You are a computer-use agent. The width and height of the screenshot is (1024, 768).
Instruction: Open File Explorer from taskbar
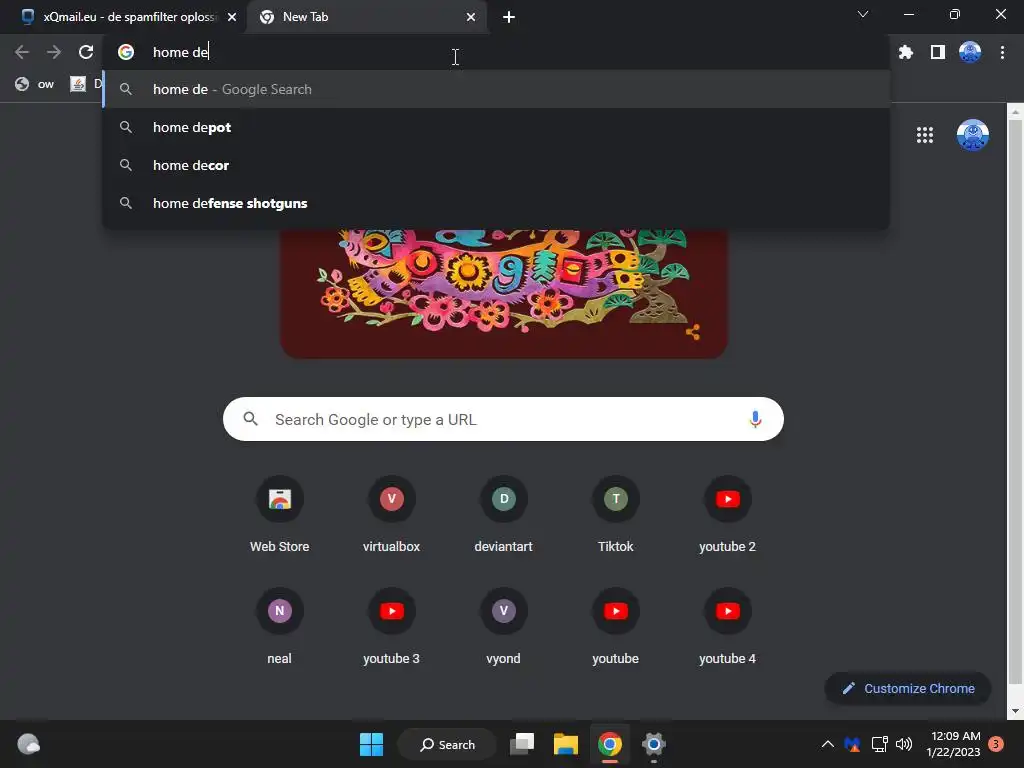click(x=566, y=744)
